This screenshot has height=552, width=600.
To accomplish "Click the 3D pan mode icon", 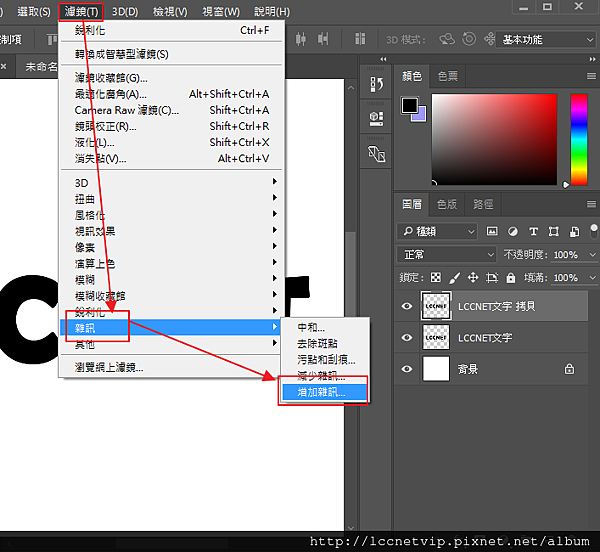I will coord(489,39).
